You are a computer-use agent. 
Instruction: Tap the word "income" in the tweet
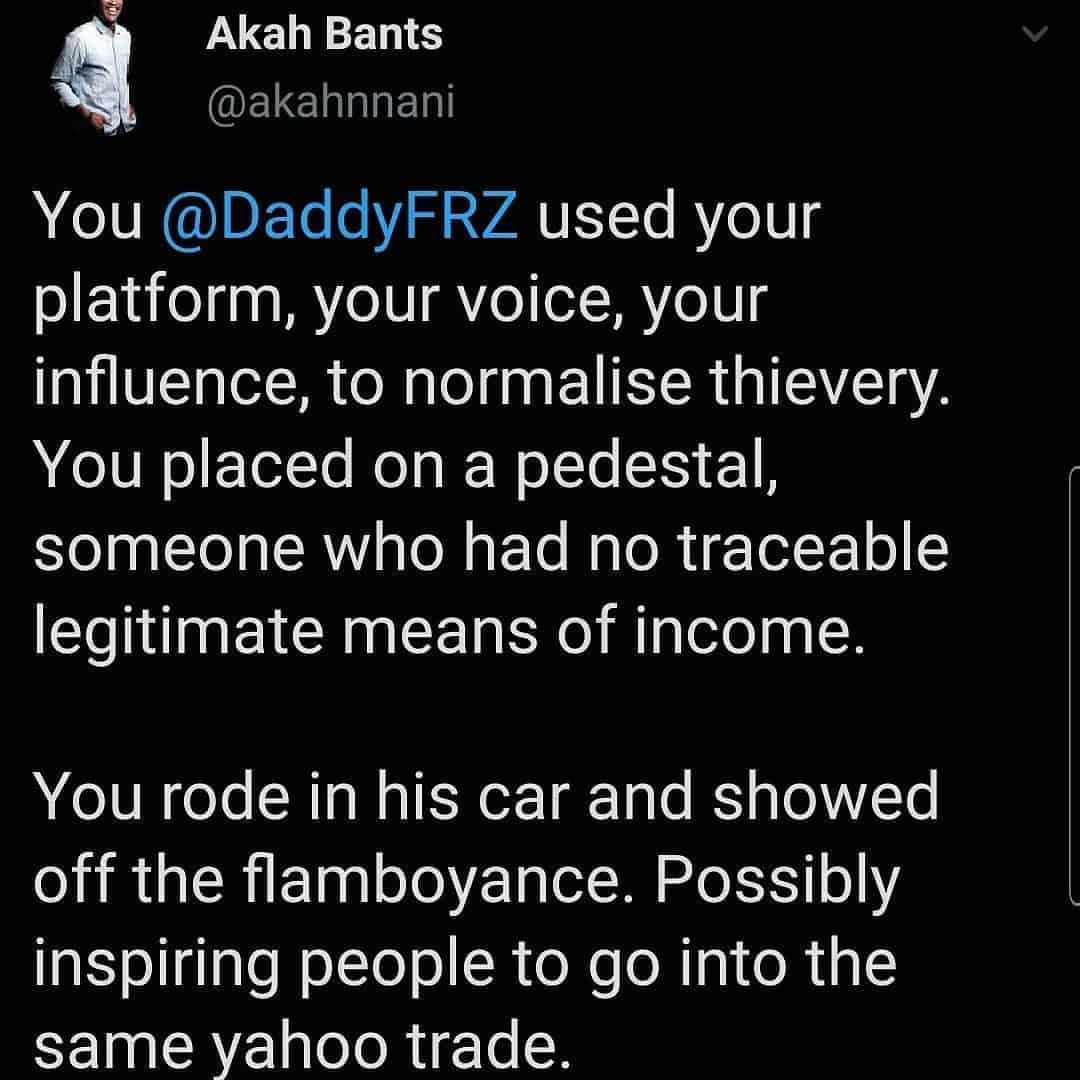pos(763,632)
